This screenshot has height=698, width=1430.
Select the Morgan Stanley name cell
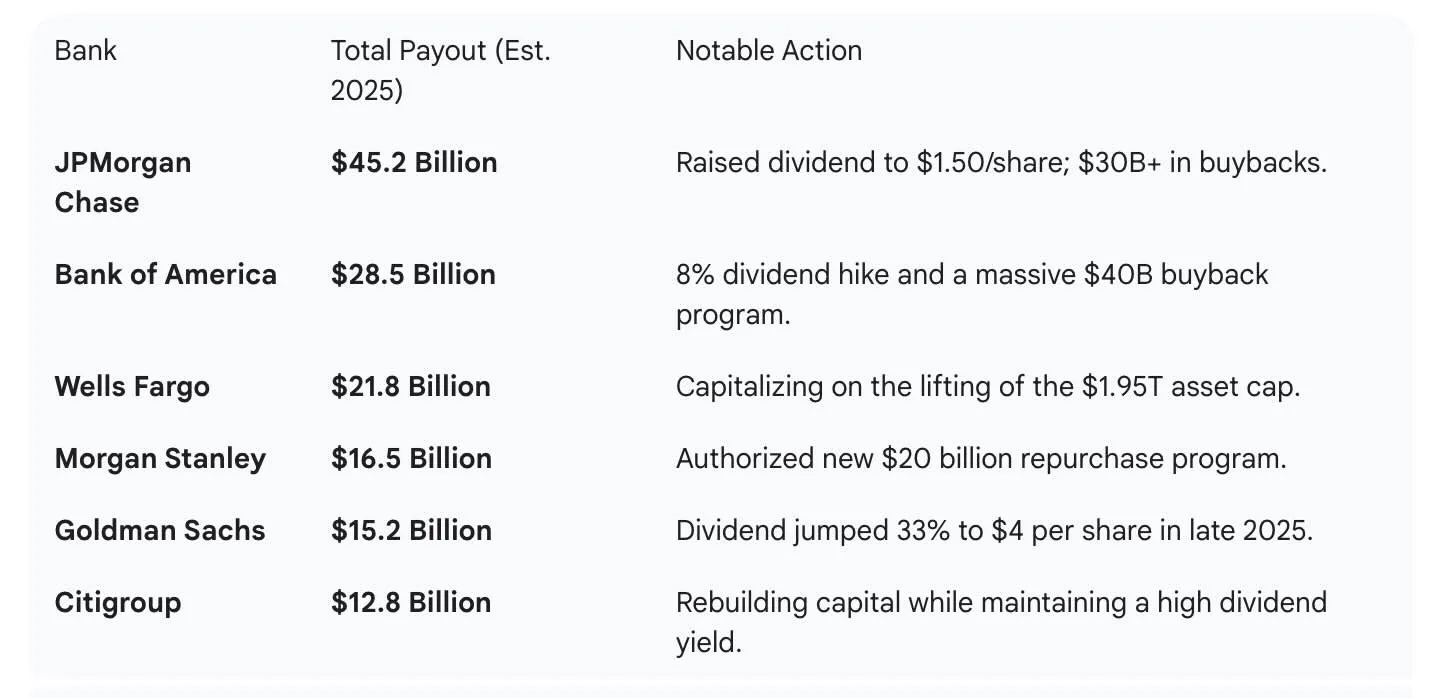pos(160,459)
